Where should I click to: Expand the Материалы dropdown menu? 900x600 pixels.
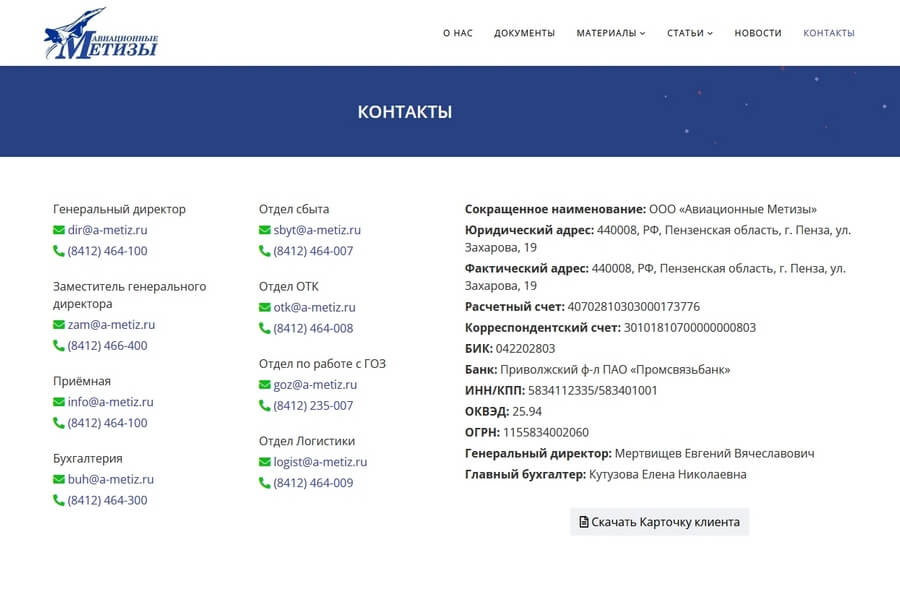610,33
